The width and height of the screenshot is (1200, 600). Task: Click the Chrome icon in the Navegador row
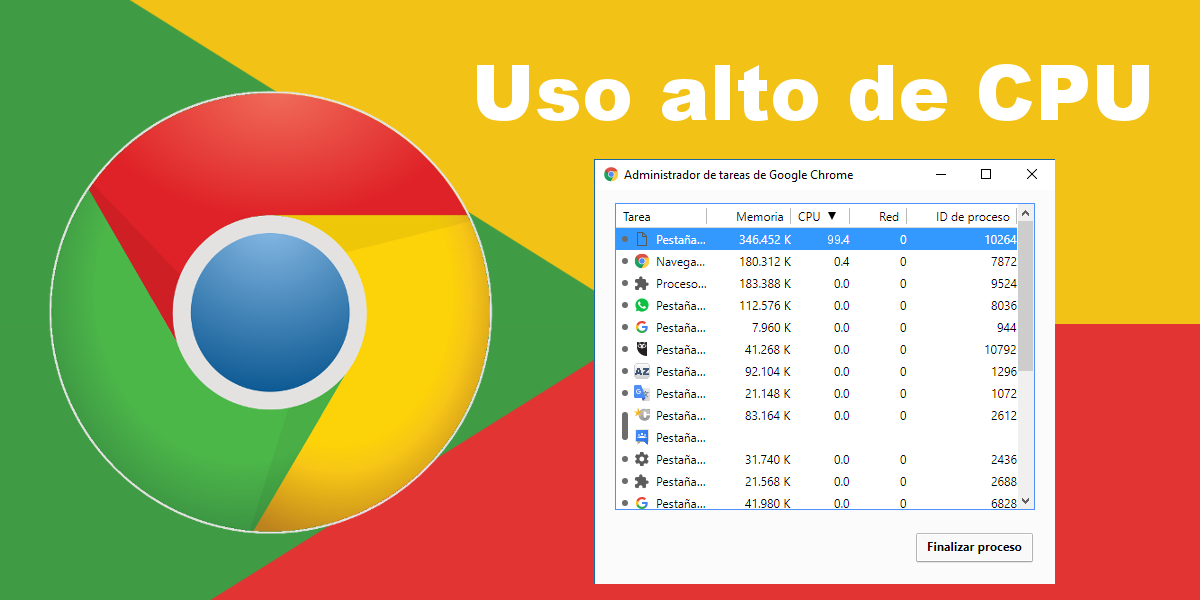click(x=642, y=262)
